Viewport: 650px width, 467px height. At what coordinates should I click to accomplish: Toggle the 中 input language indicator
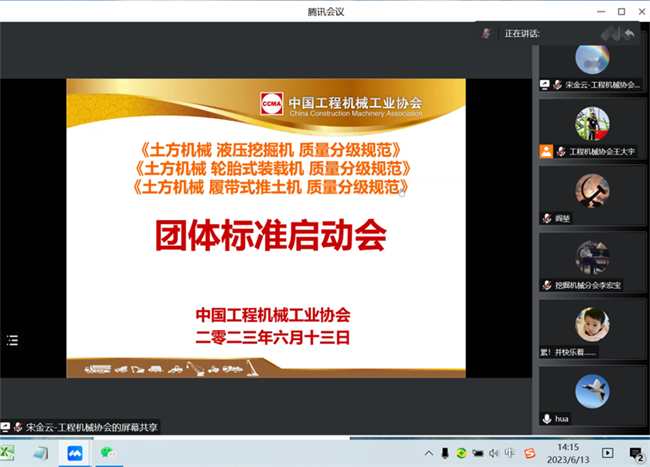(510, 453)
